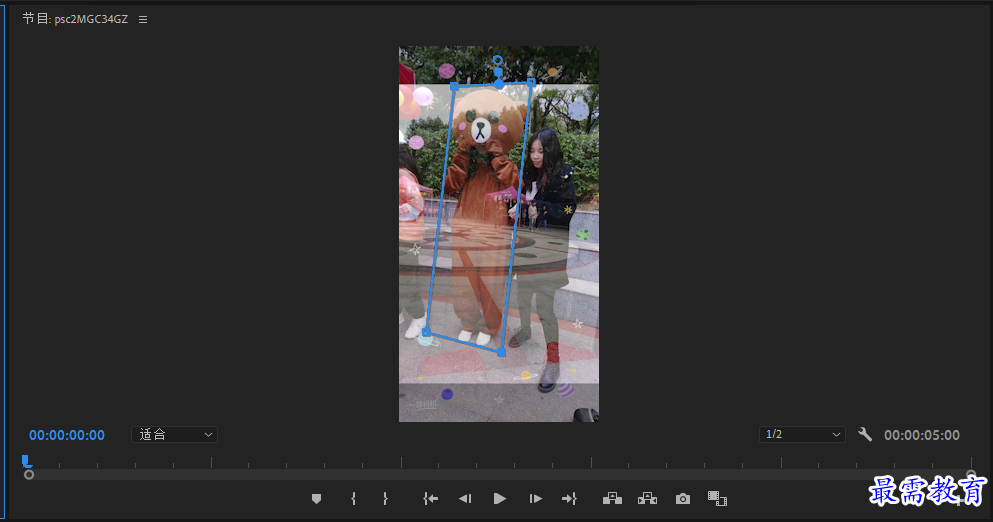This screenshot has height=522, width=993.
Task: Click Mark In button
Action: [x=353, y=499]
